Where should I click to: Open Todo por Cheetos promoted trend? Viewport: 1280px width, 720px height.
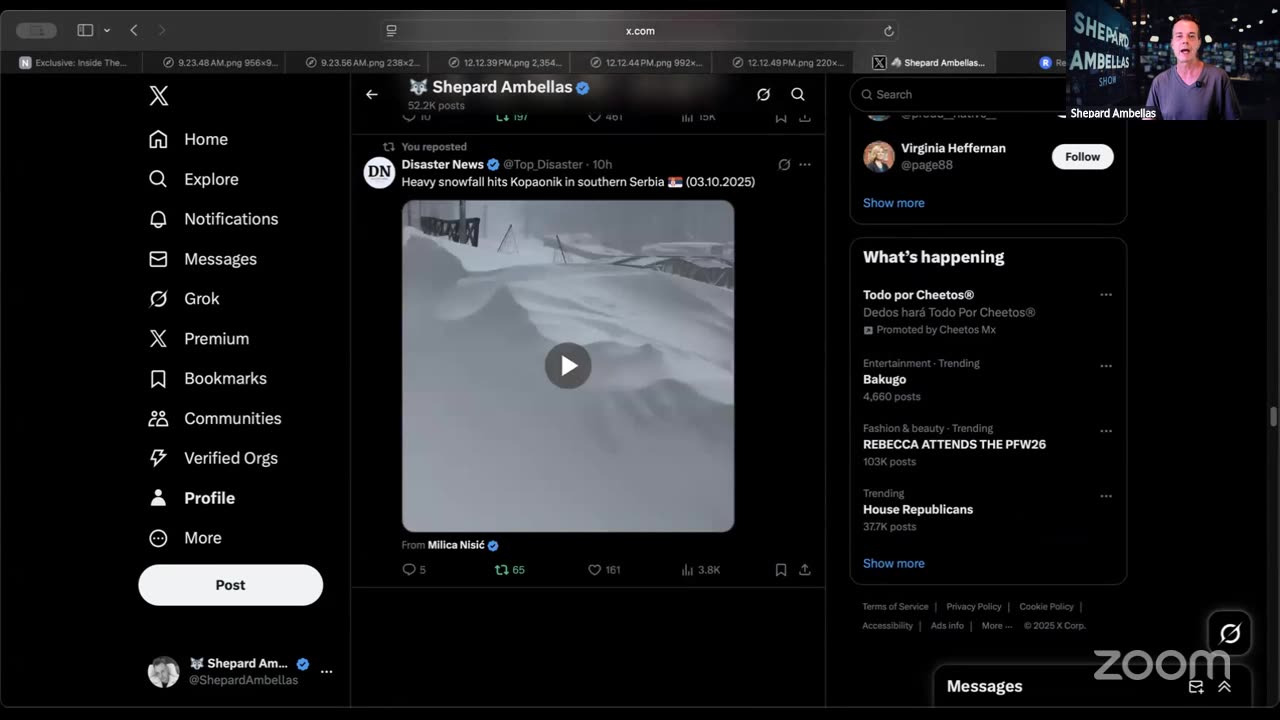click(x=918, y=295)
